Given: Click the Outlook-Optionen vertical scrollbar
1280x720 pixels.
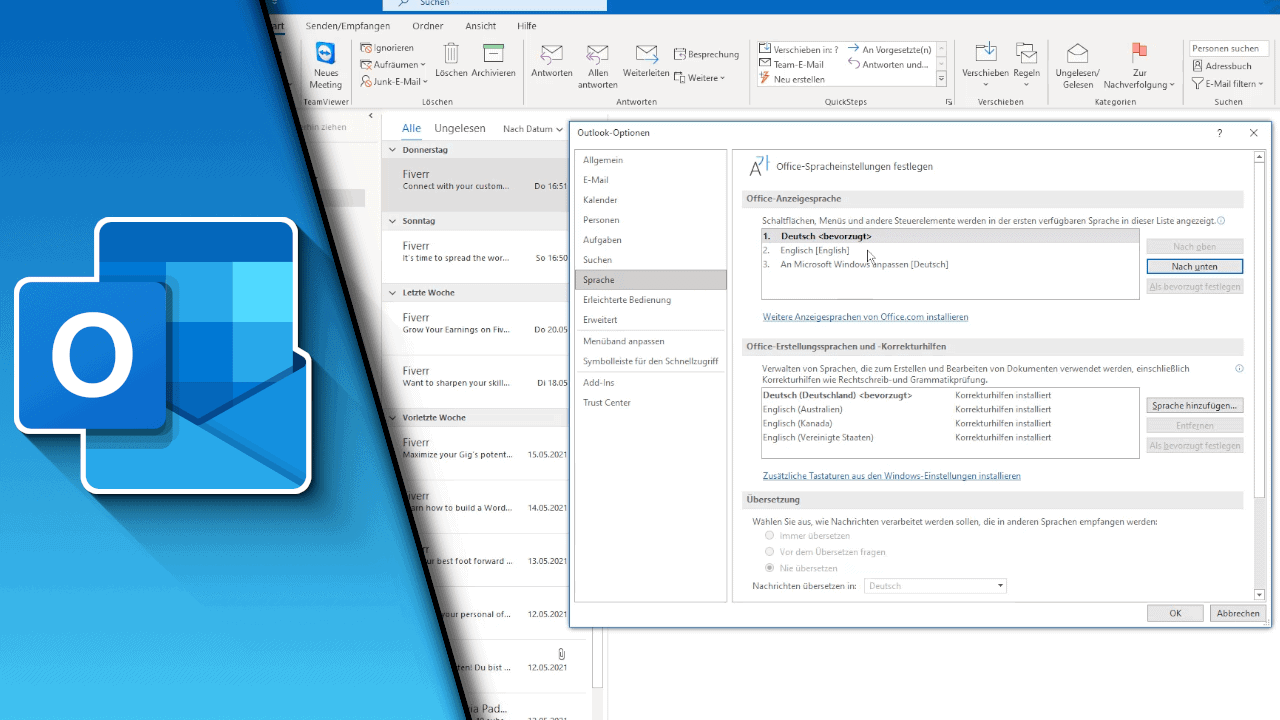Looking at the screenshot, I should [1259, 375].
